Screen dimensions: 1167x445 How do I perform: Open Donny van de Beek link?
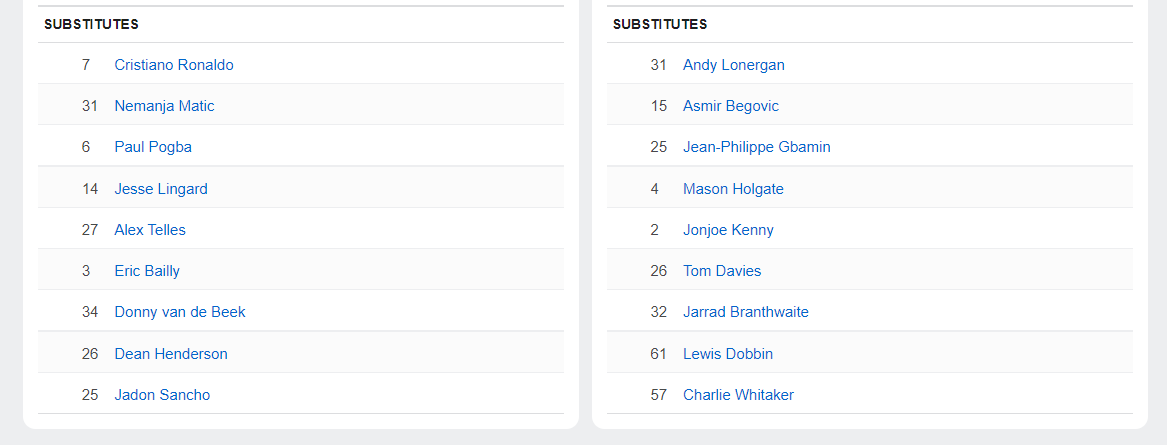point(180,312)
